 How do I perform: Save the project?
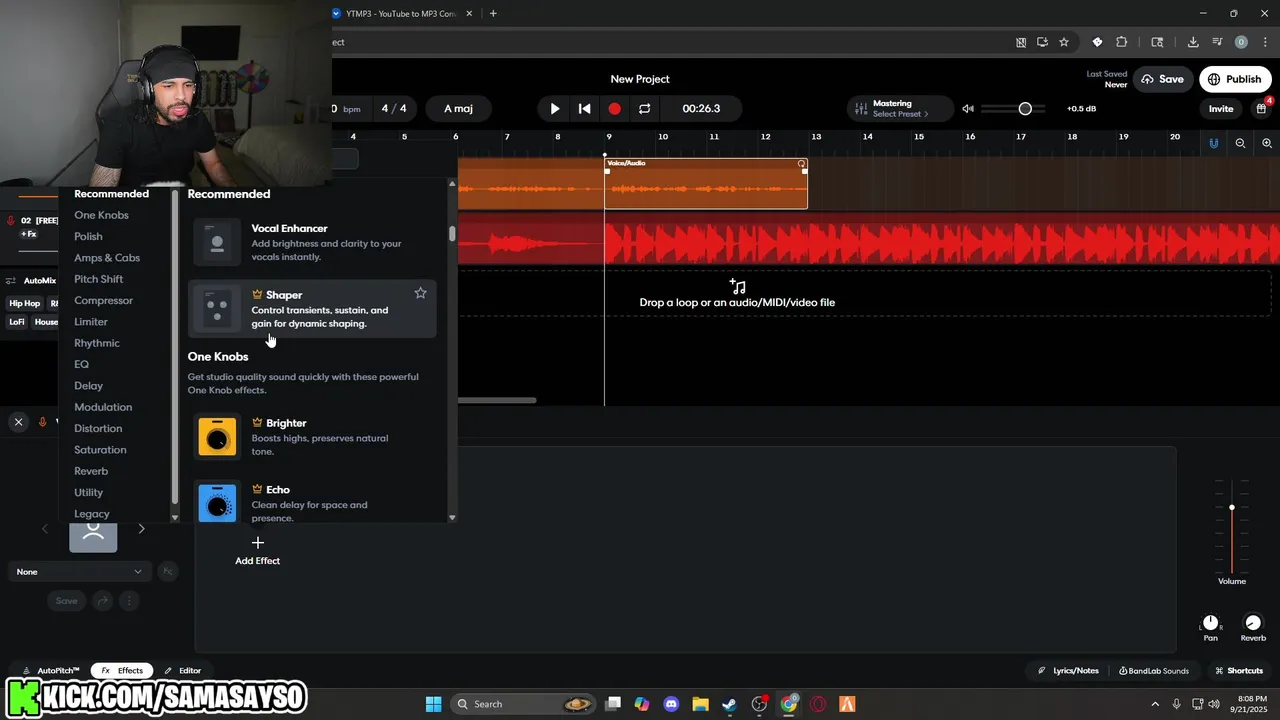(1163, 79)
